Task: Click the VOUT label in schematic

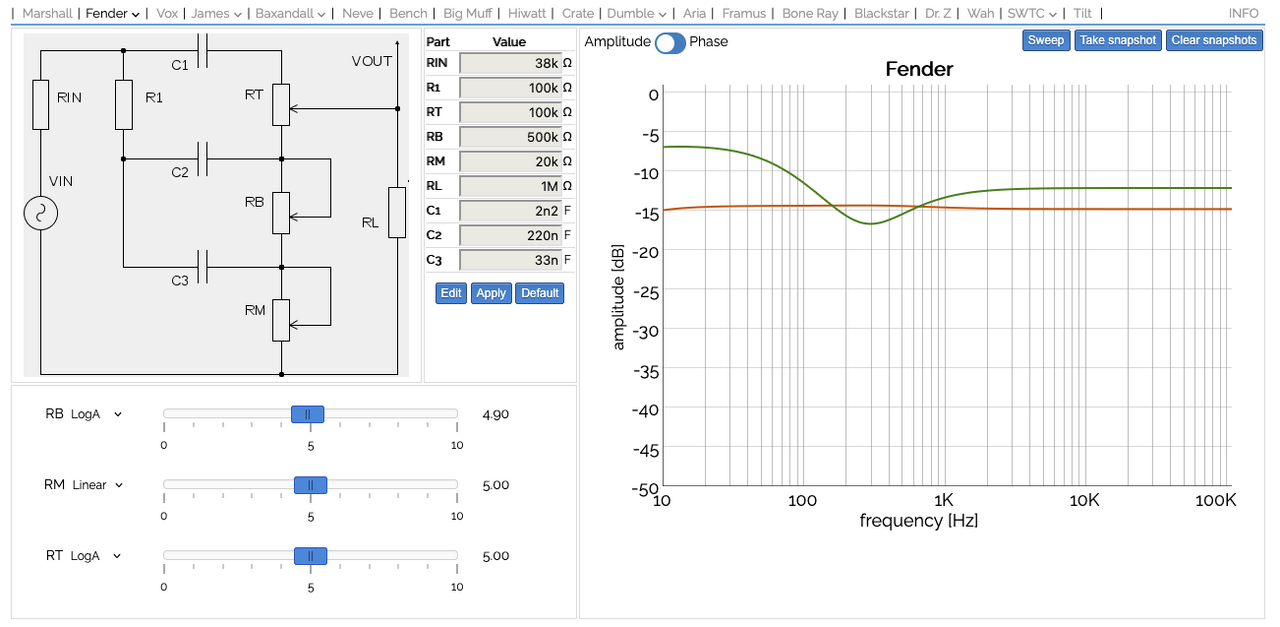Action: (372, 61)
